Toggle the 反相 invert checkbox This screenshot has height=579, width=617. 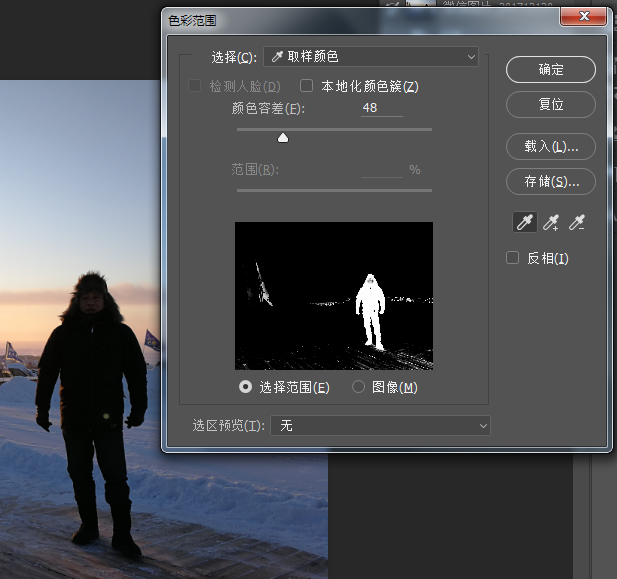[513, 258]
